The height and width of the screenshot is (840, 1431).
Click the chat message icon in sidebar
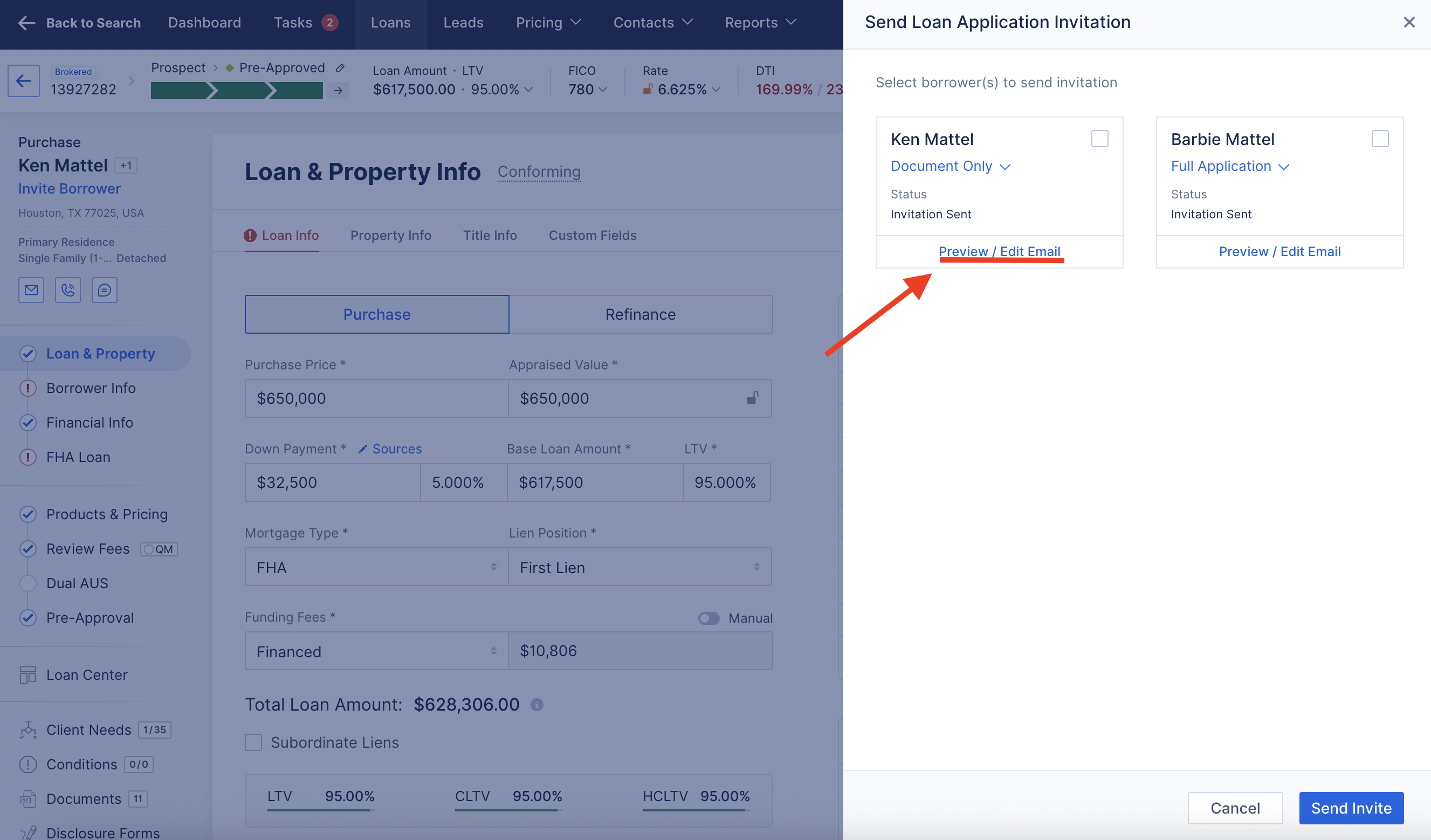click(x=105, y=290)
